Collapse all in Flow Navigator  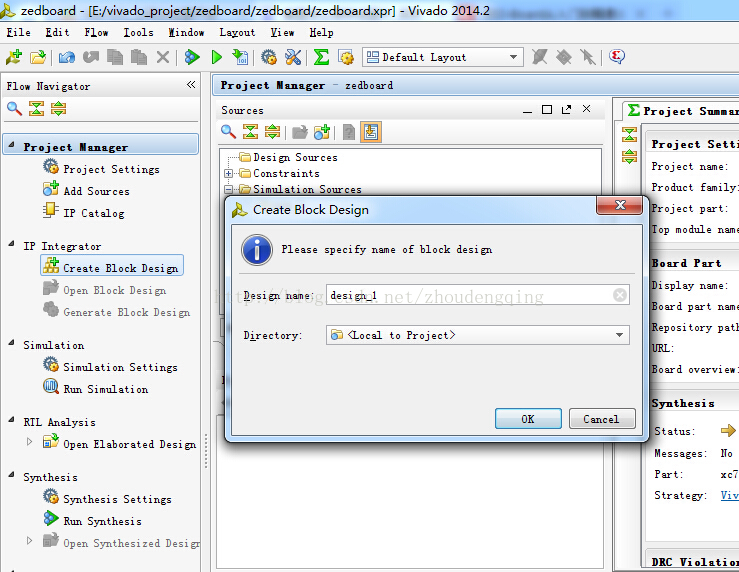(36, 108)
